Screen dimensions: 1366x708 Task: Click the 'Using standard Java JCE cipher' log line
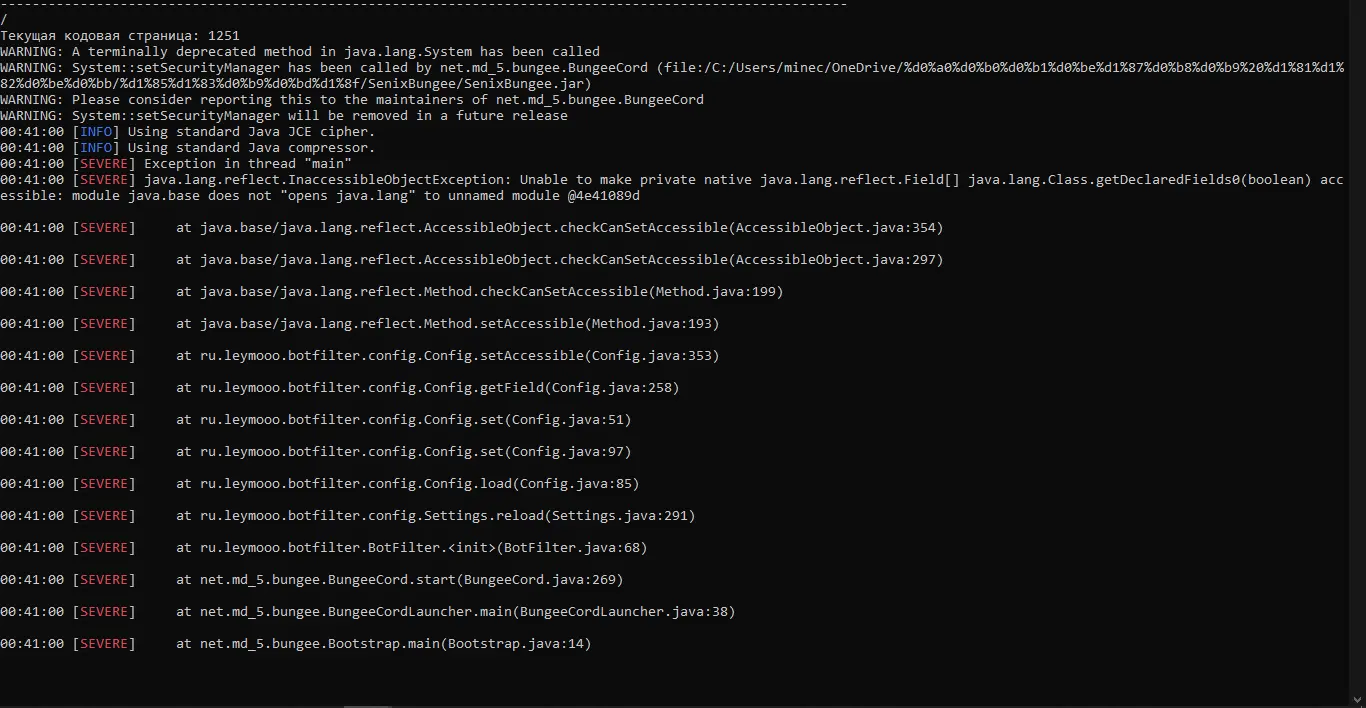[188, 132]
